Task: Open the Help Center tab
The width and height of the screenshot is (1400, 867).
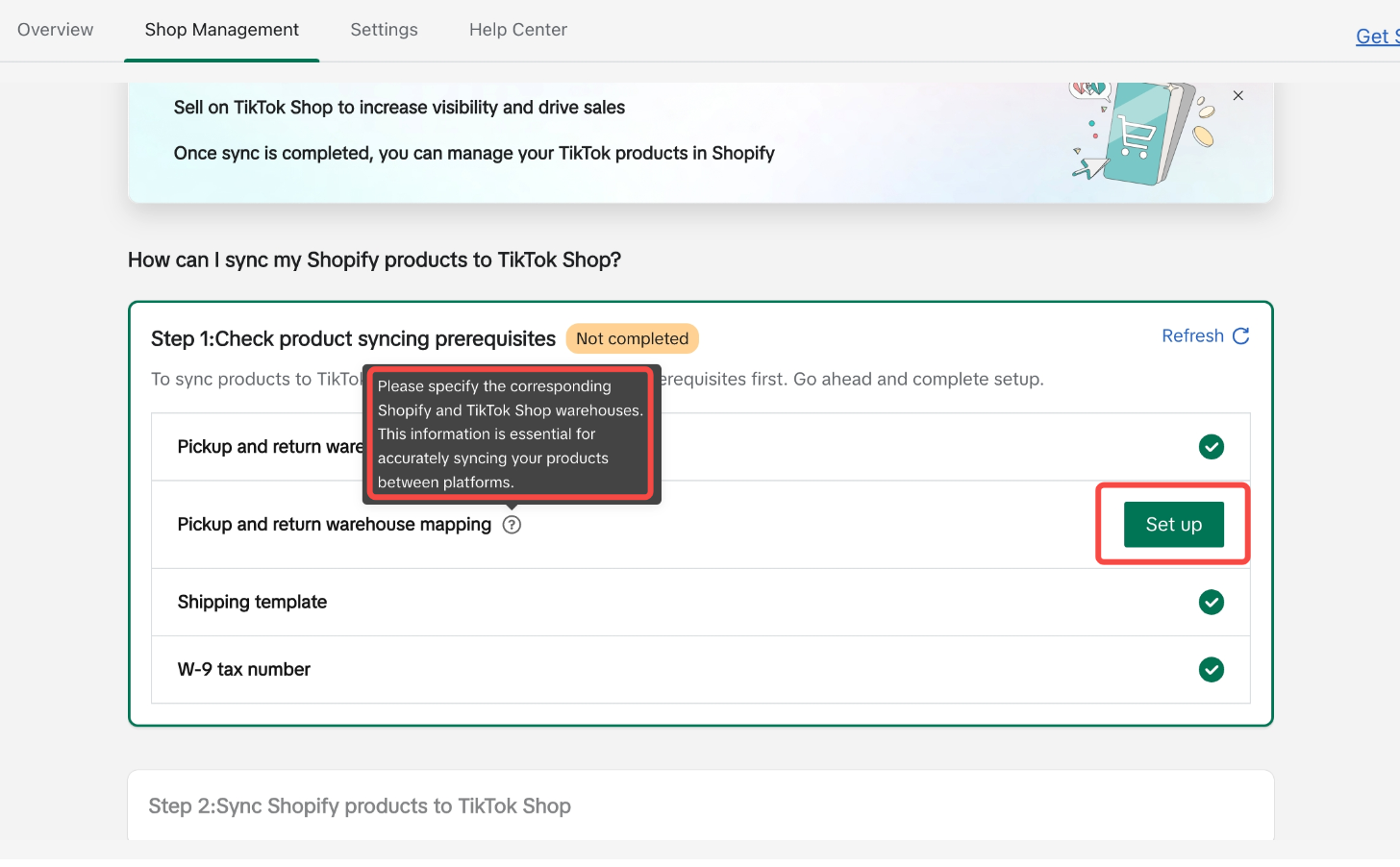Action: [x=518, y=30]
